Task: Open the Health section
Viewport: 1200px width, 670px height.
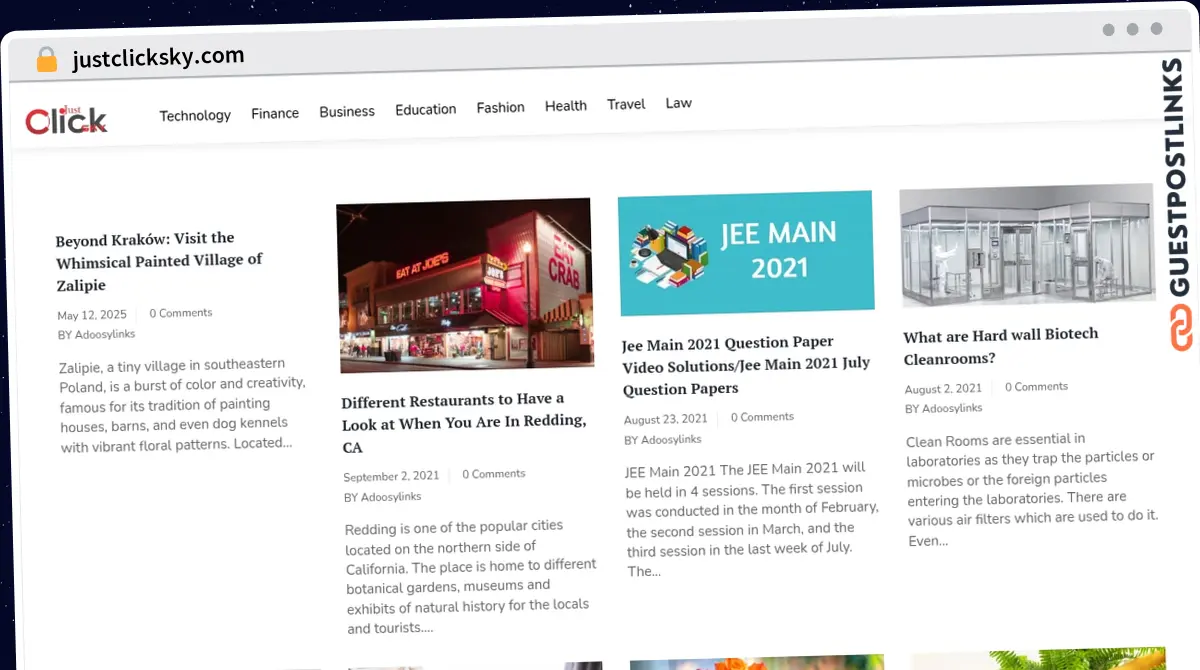Action: [x=565, y=105]
